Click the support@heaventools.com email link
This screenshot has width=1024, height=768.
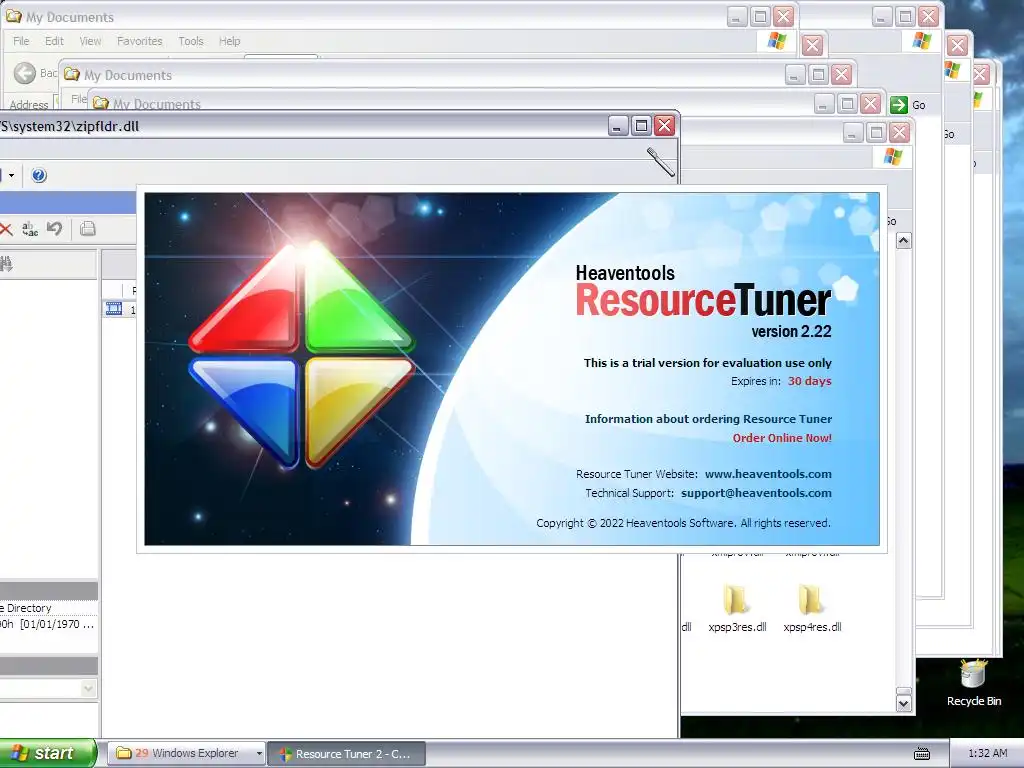click(756, 493)
